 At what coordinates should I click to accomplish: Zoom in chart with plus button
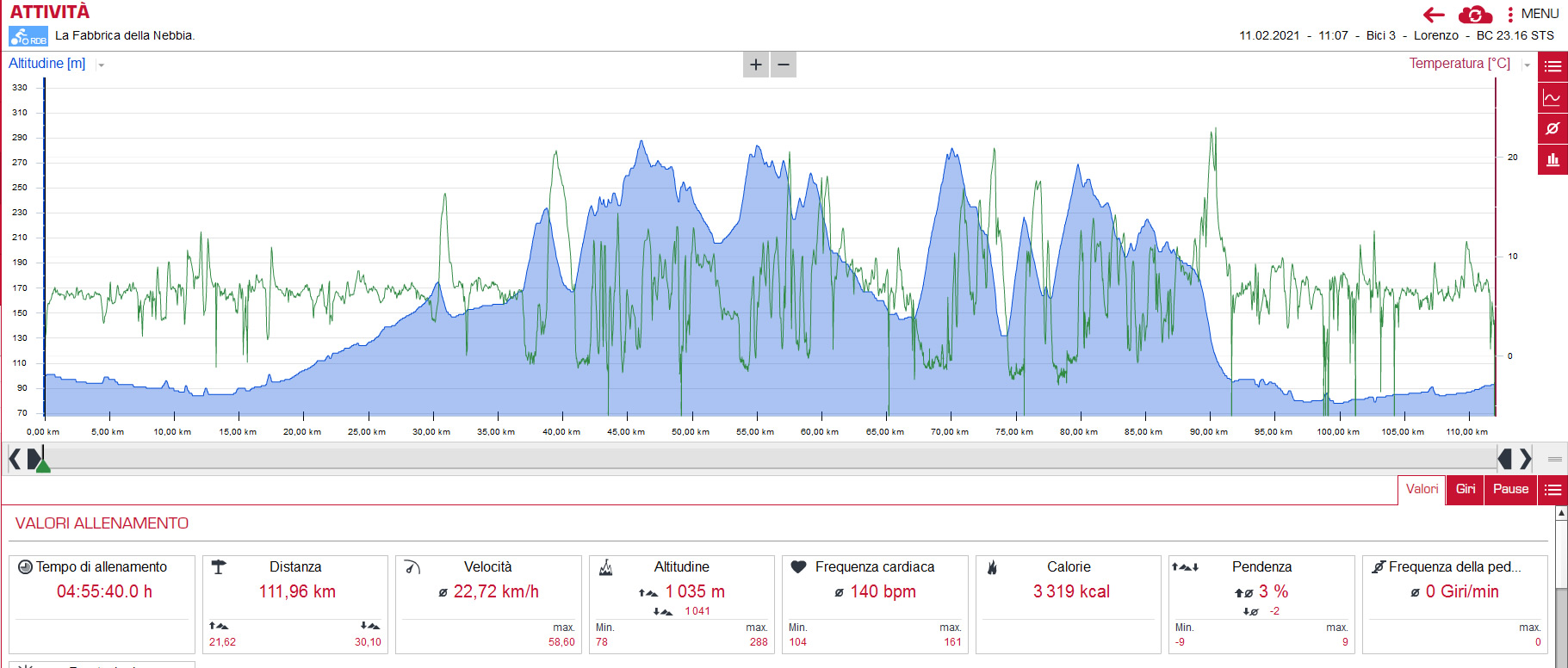point(756,65)
